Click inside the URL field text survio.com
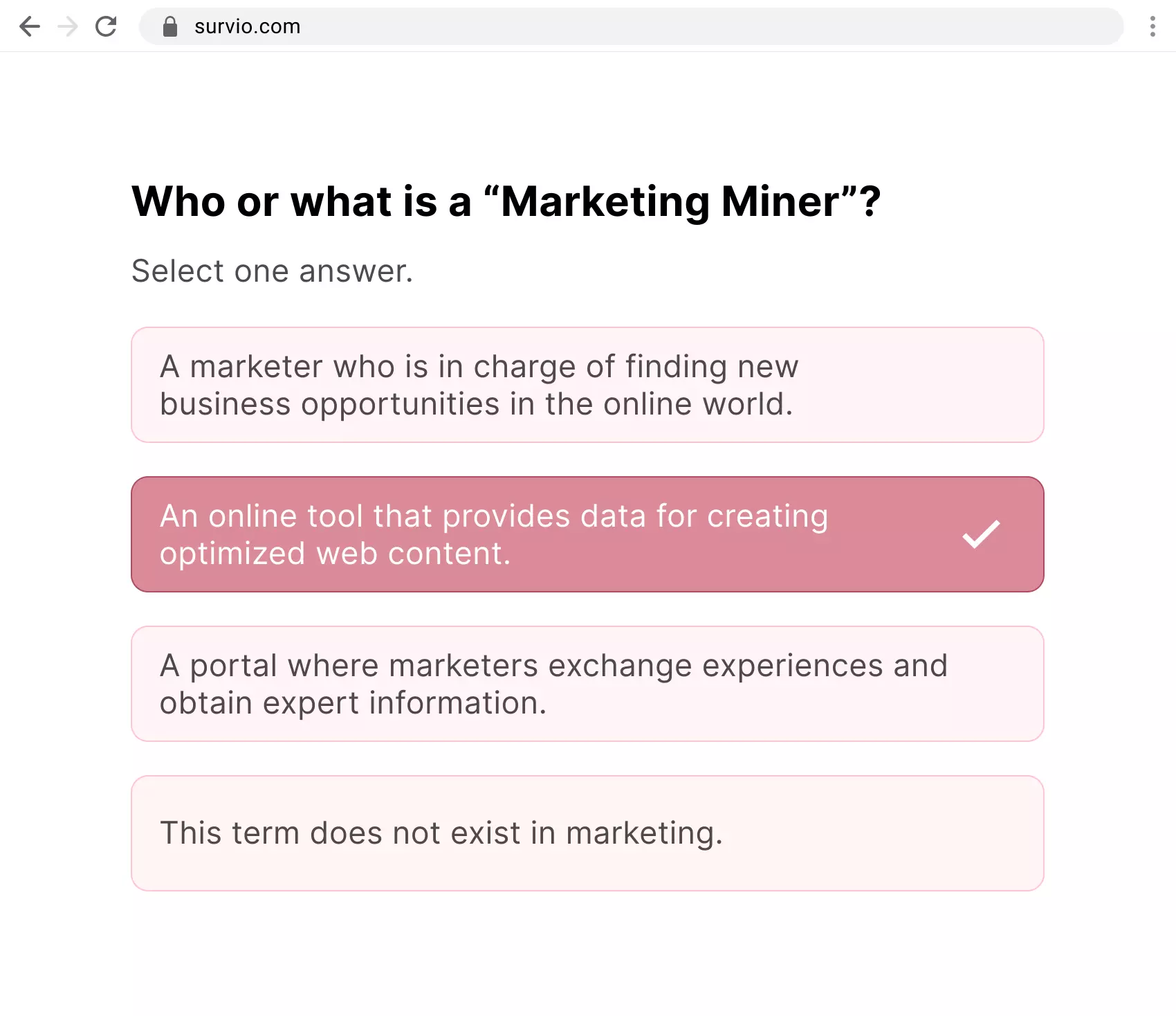 click(x=247, y=26)
